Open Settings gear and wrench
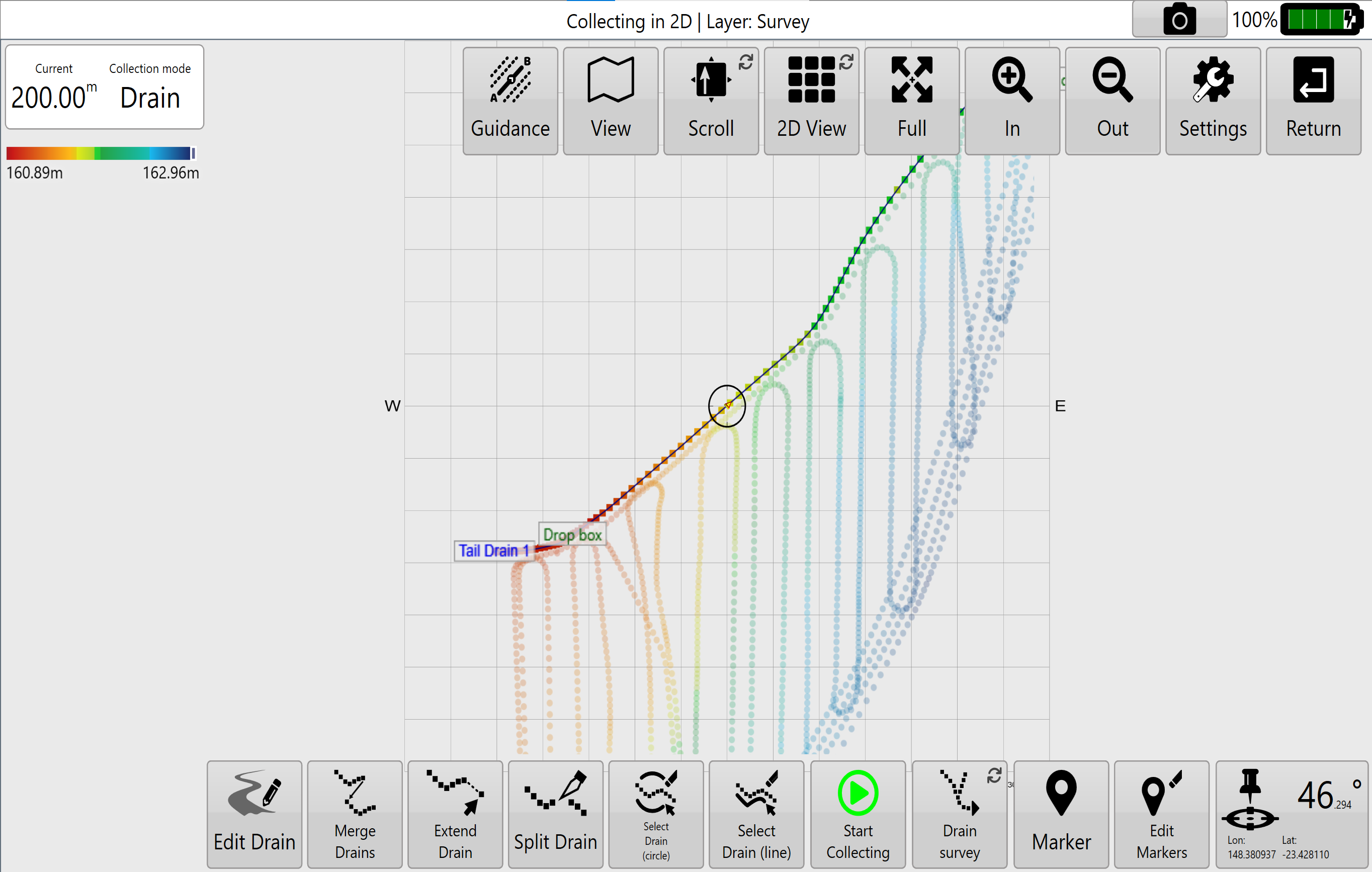The width and height of the screenshot is (1372, 872). [1213, 100]
